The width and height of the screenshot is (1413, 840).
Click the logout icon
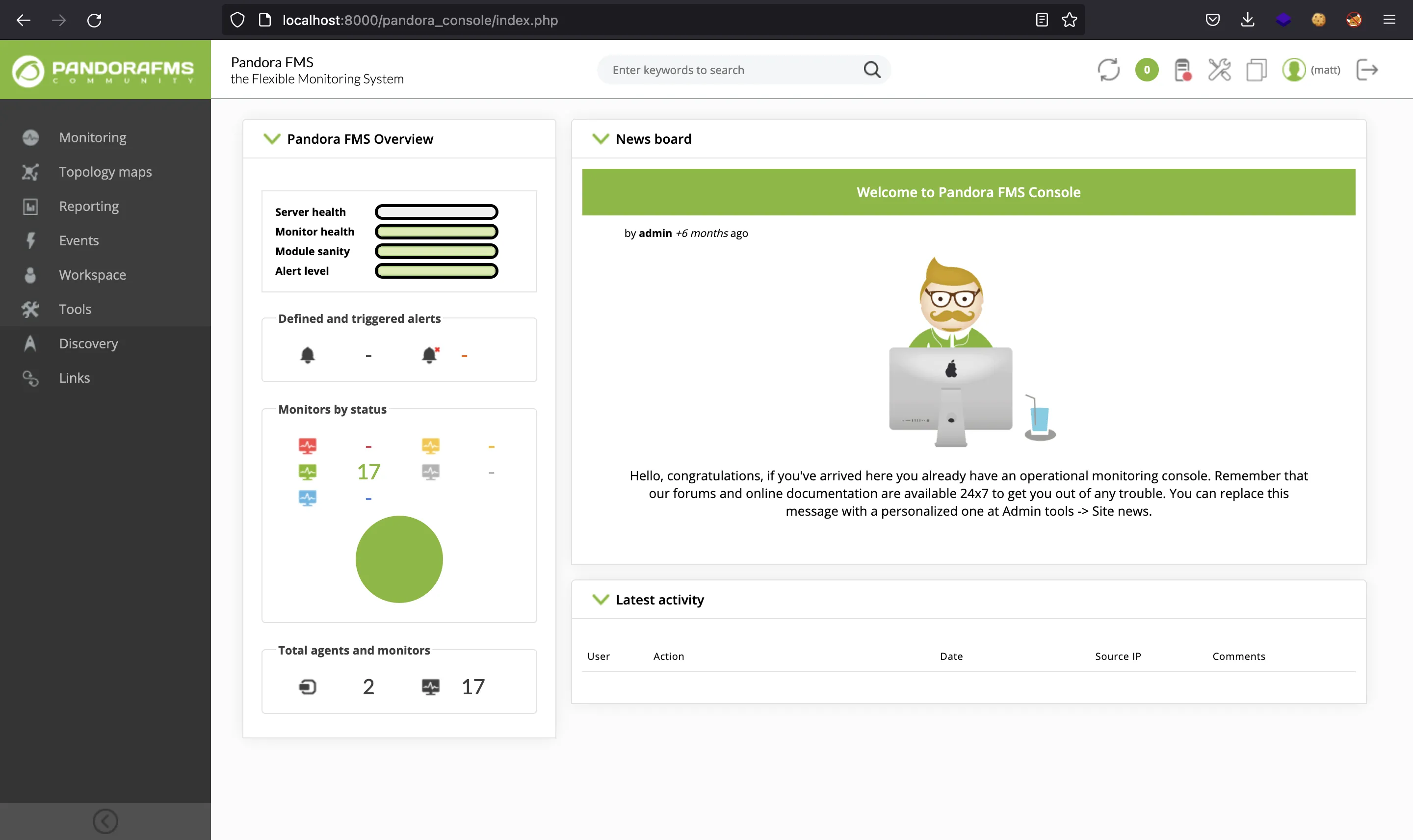pyautogui.click(x=1366, y=70)
